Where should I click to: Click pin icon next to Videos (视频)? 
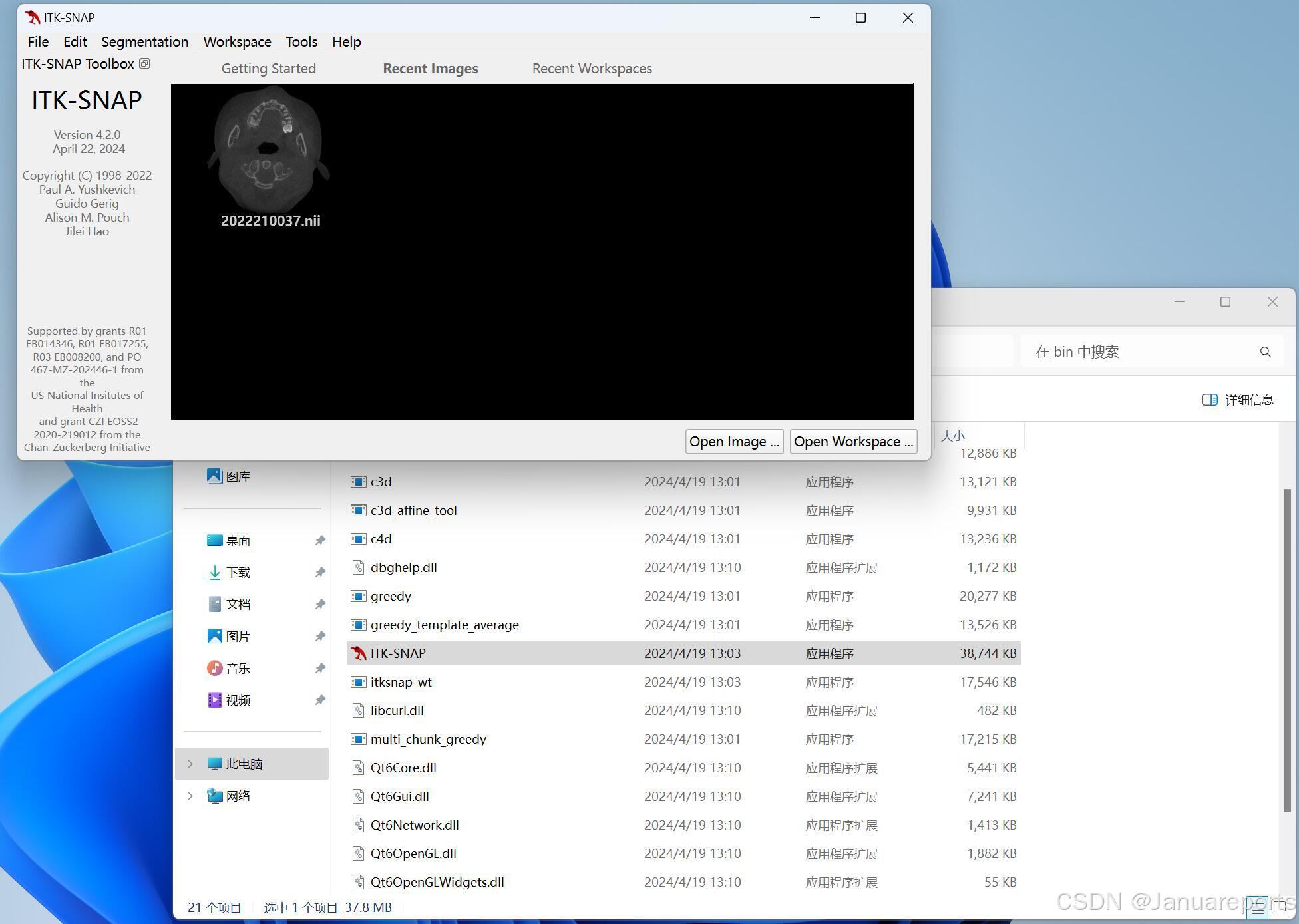click(x=320, y=700)
